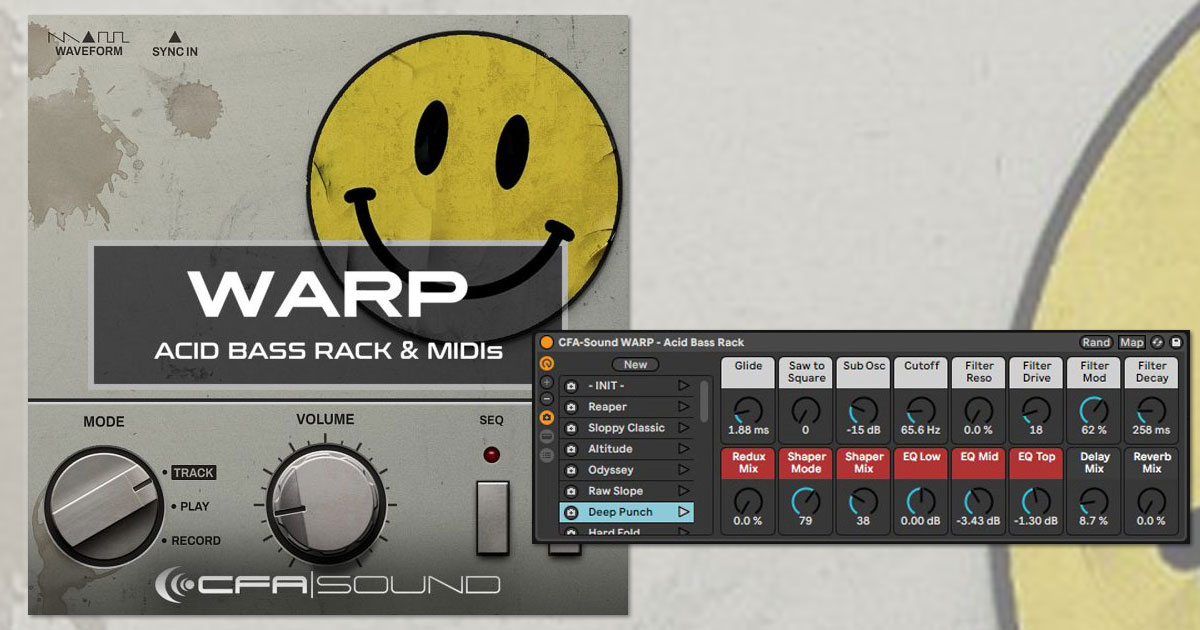Select the 'Odyssey' variation name

click(x=610, y=470)
